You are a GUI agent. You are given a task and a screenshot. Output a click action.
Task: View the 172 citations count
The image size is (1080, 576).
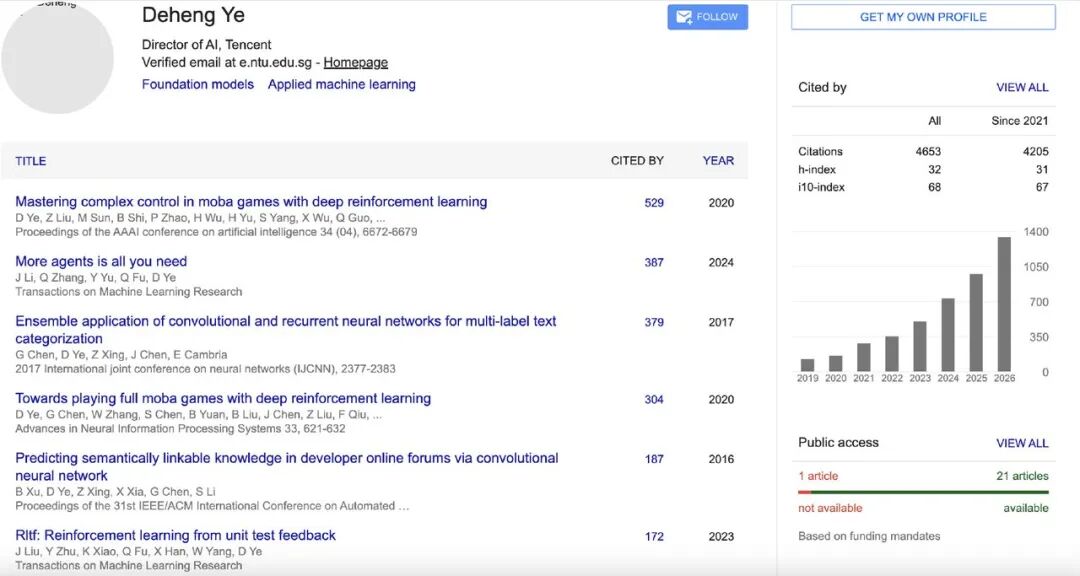pyautogui.click(x=654, y=537)
